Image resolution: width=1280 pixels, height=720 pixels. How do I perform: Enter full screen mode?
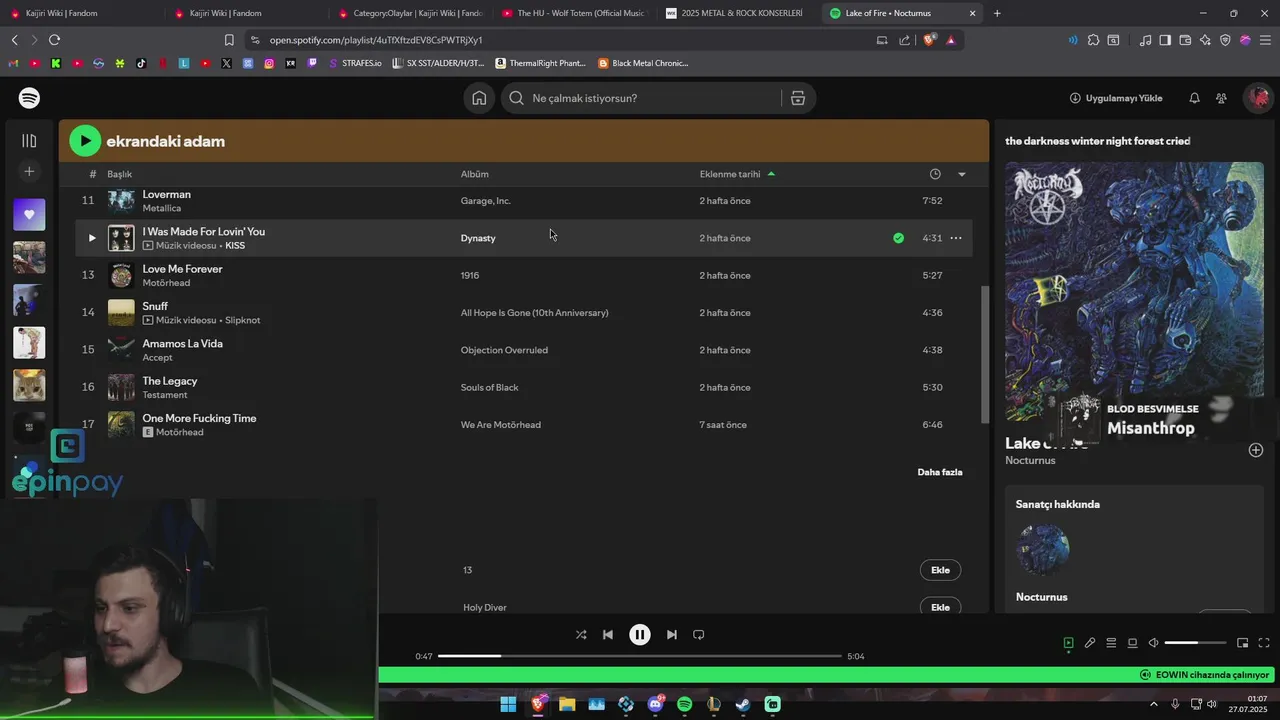(x=1264, y=643)
